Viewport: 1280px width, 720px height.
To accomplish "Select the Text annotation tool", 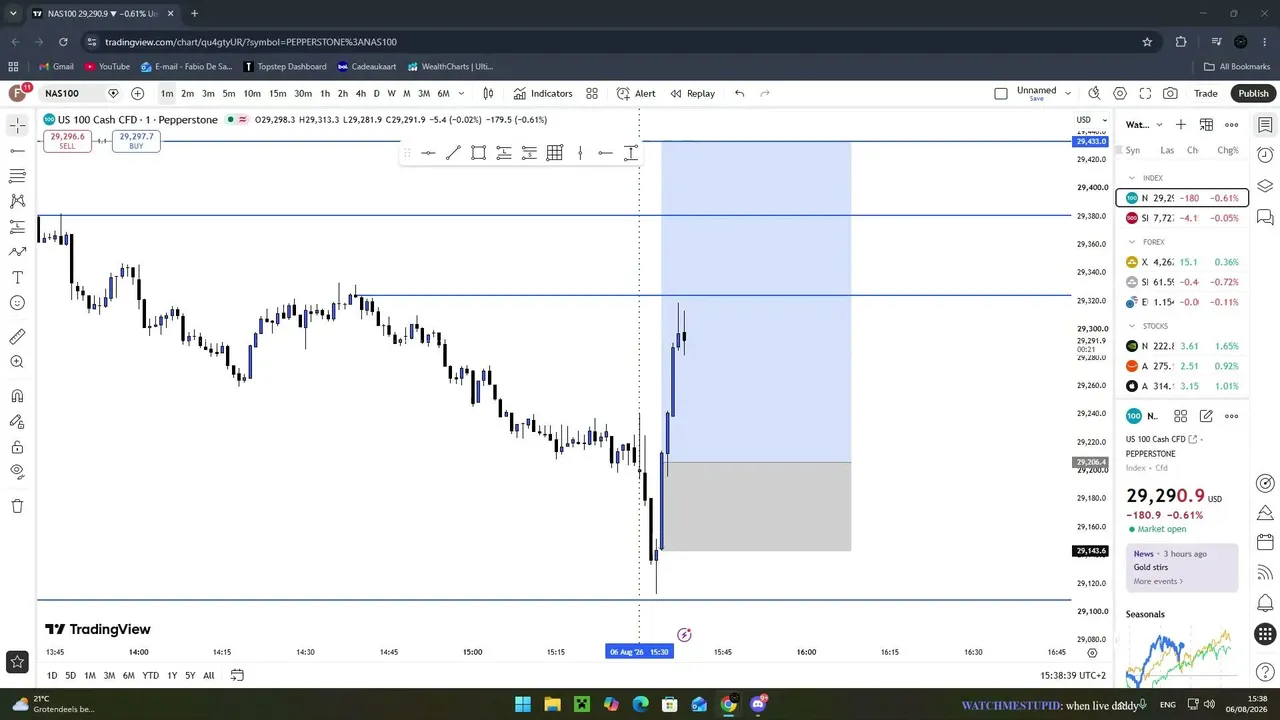I will pos(17,277).
